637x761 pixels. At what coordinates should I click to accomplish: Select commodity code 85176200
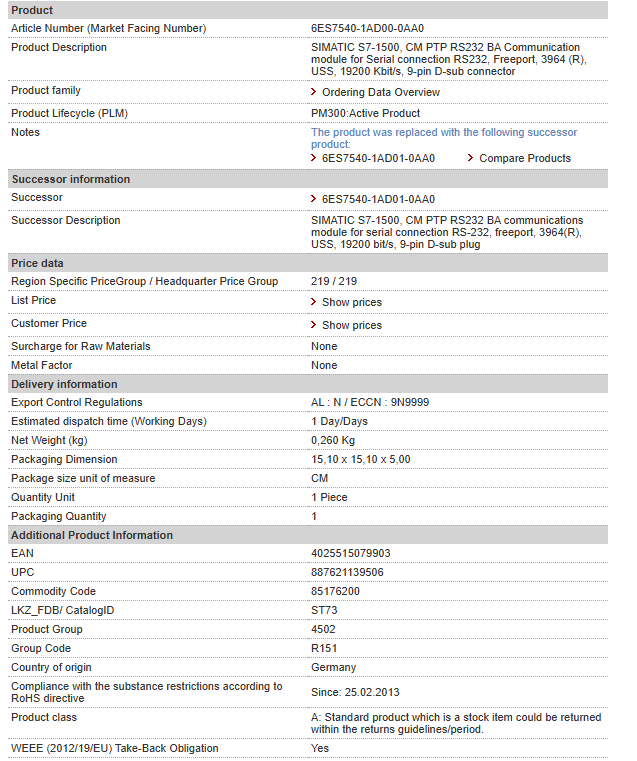[x=335, y=591]
